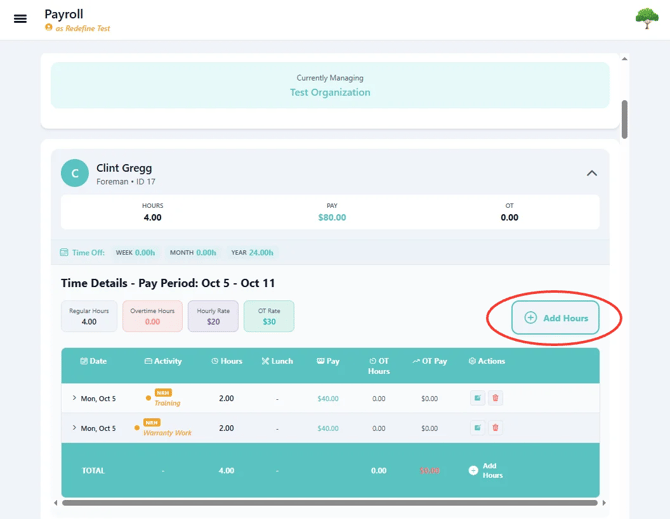The image size is (670, 519).
Task: Click the OT Pay column header
Action: point(429,361)
